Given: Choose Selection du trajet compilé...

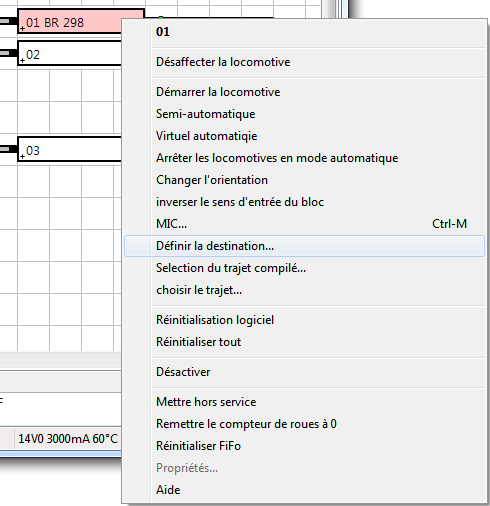Looking at the screenshot, I should point(304,268).
